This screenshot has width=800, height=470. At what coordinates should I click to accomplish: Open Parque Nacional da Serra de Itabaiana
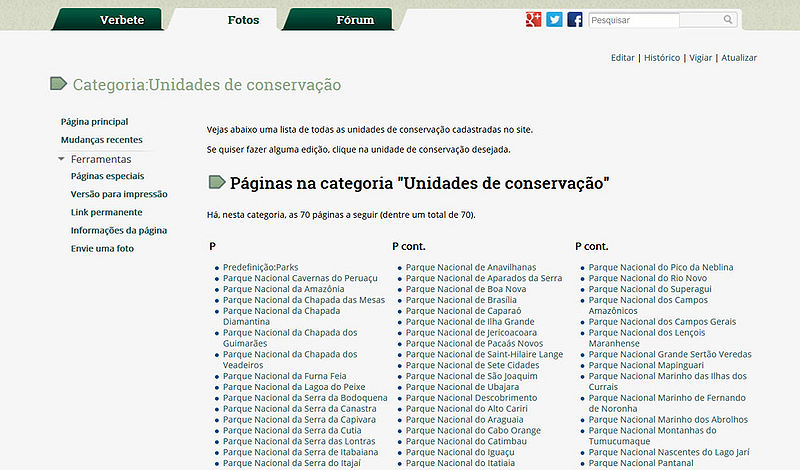tap(301, 452)
